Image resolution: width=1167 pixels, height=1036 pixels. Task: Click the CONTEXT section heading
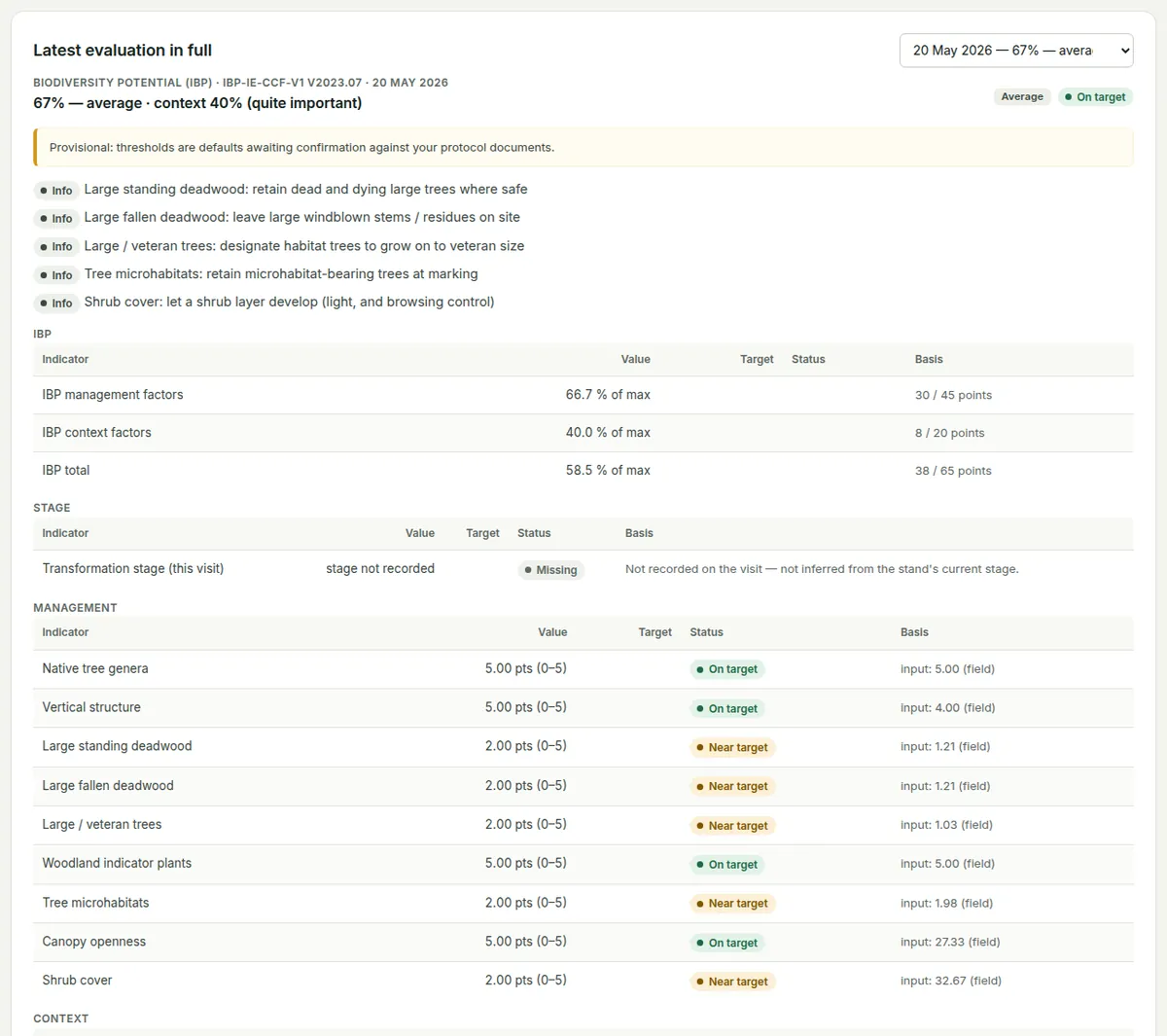click(x=60, y=1019)
